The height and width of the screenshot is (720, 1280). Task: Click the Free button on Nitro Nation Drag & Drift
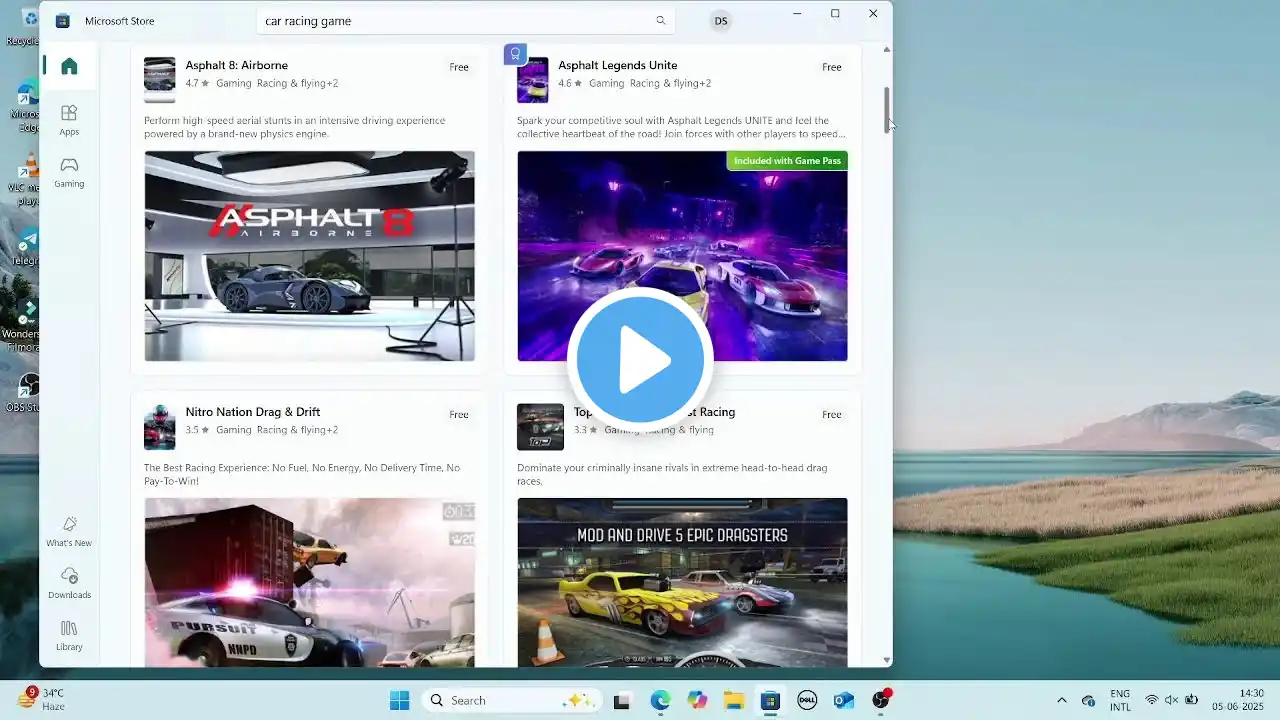pos(459,414)
